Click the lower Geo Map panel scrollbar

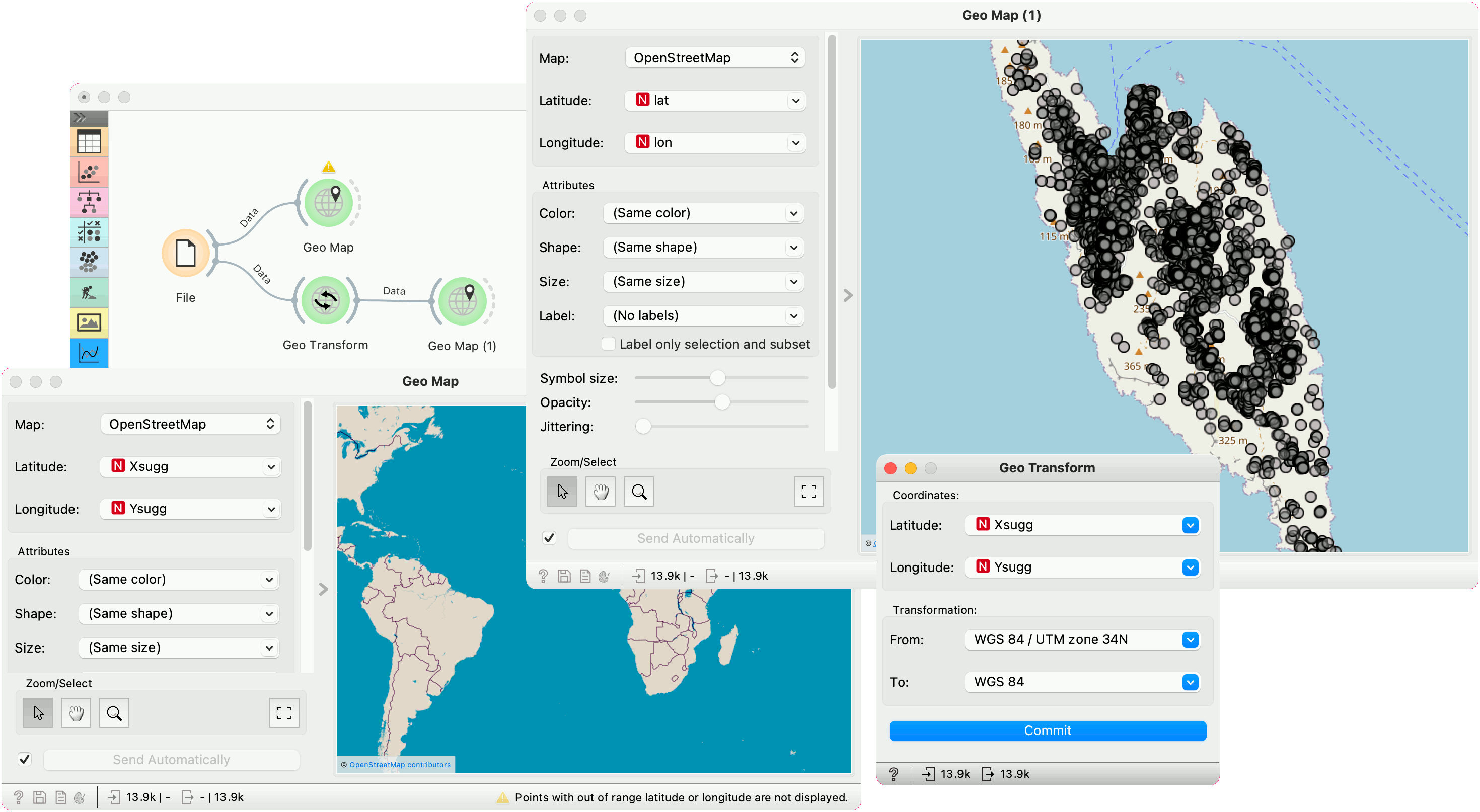point(308,476)
